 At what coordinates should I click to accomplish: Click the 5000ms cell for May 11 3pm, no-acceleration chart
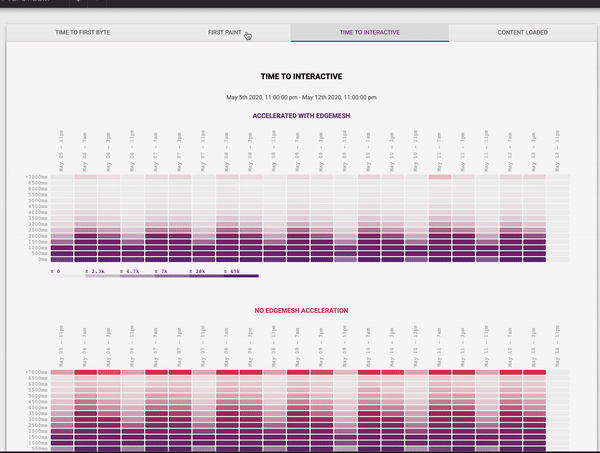464,396
